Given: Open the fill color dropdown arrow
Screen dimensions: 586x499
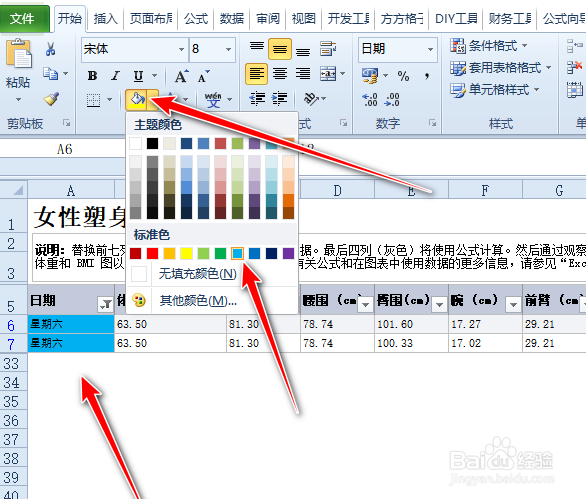Looking at the screenshot, I should pyautogui.click(x=152, y=100).
